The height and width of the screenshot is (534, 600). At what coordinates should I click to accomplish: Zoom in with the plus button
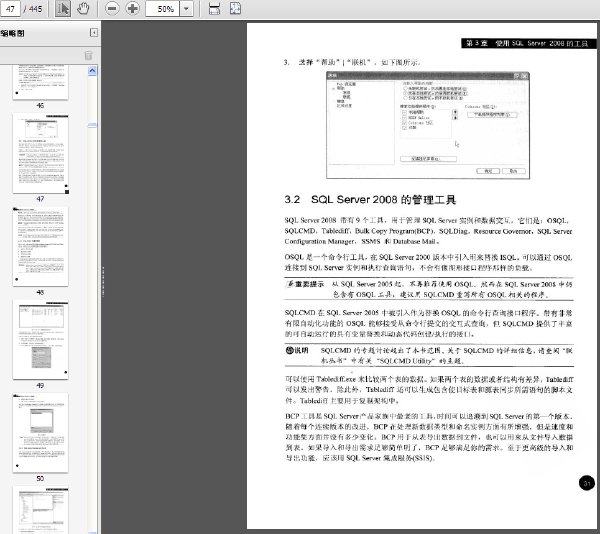coord(132,8)
